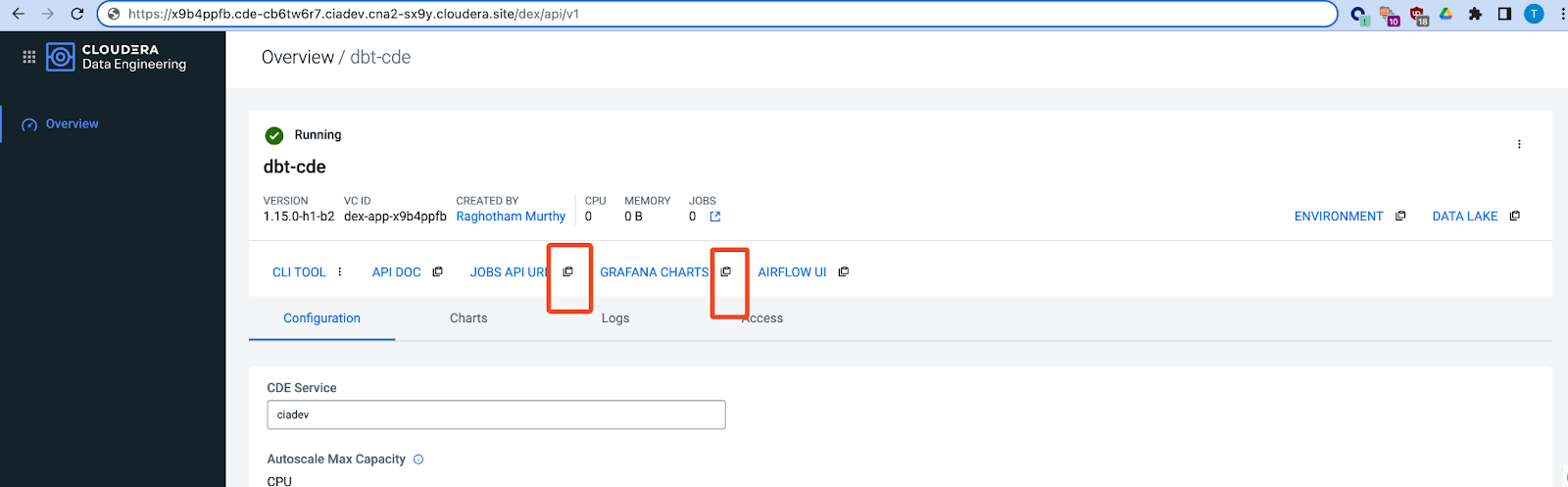Open the dbt-cde virtual cluster actions menu
1568x487 pixels.
[1519, 144]
